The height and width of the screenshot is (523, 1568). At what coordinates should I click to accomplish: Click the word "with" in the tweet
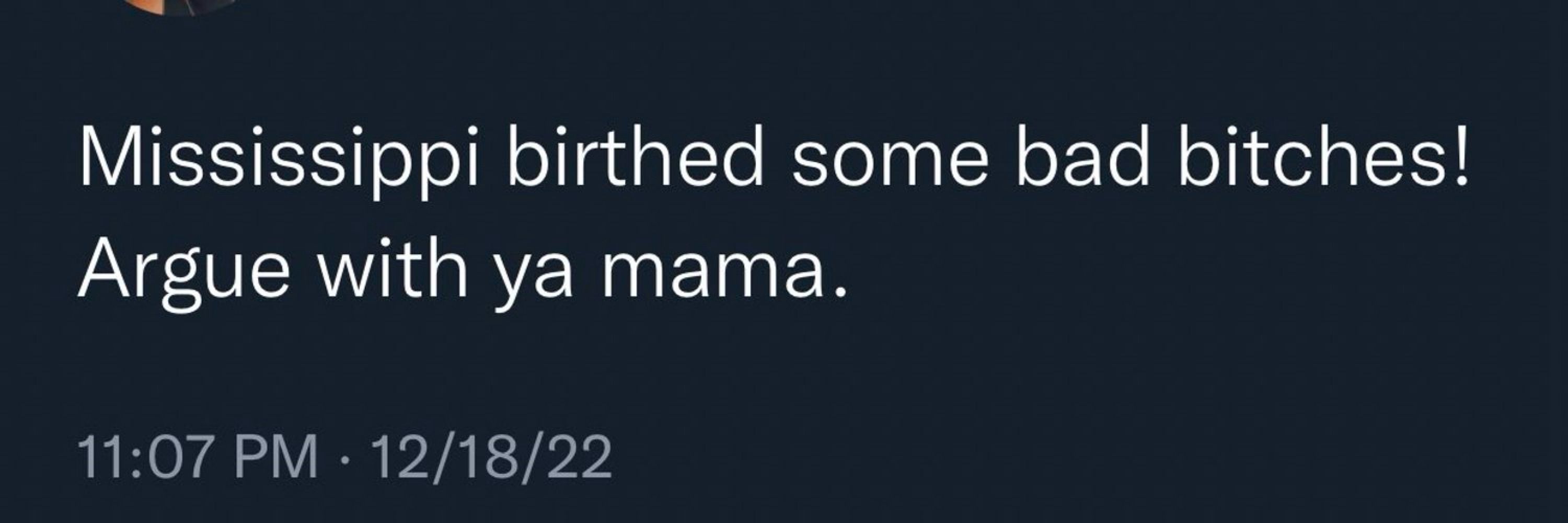click(393, 266)
